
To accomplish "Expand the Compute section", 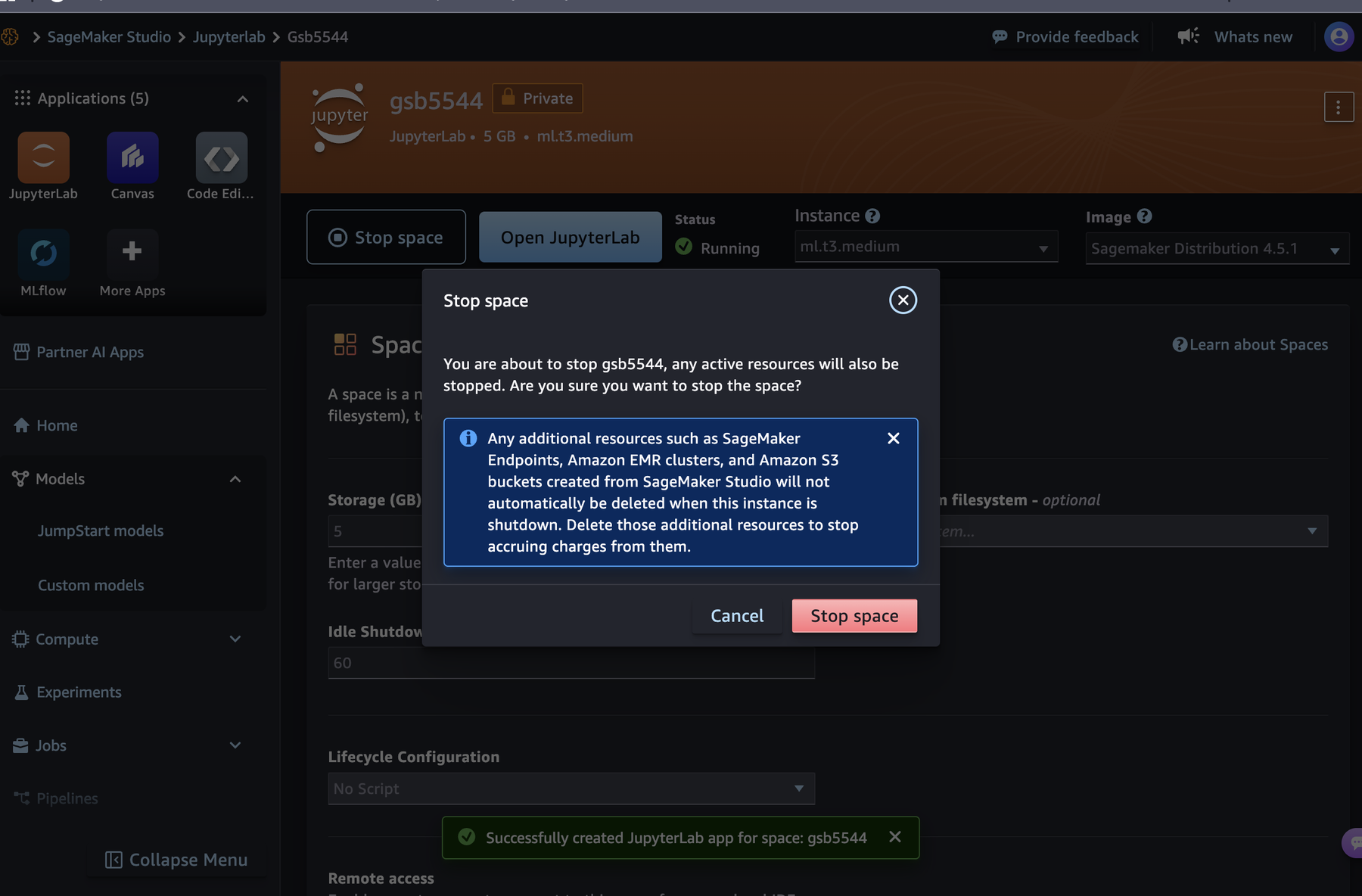I will coord(235,639).
